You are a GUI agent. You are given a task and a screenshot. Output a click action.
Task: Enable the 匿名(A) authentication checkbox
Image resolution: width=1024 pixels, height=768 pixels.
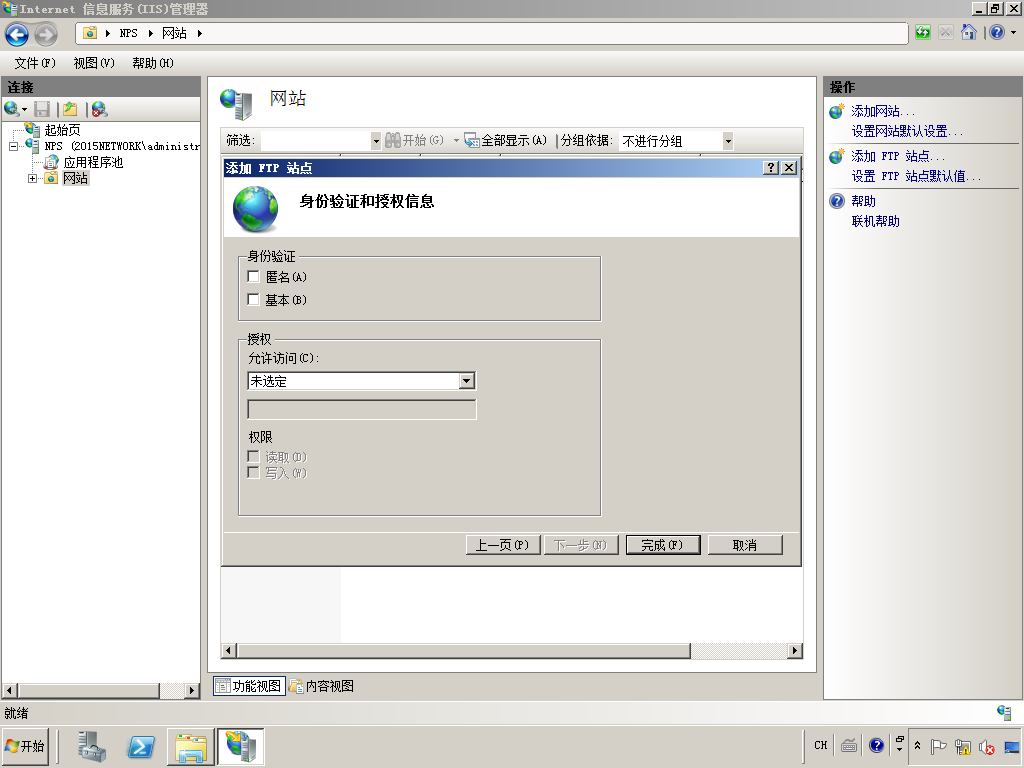253,276
